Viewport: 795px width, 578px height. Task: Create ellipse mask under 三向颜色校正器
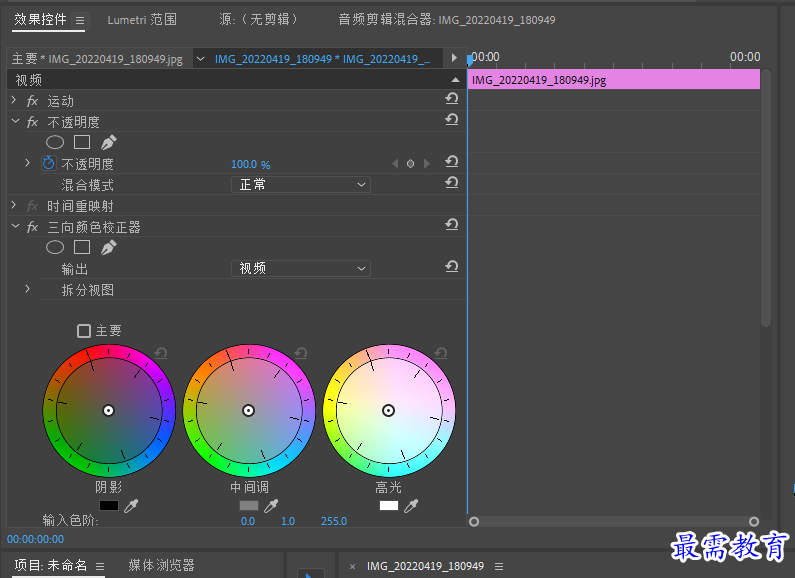[x=55, y=247]
